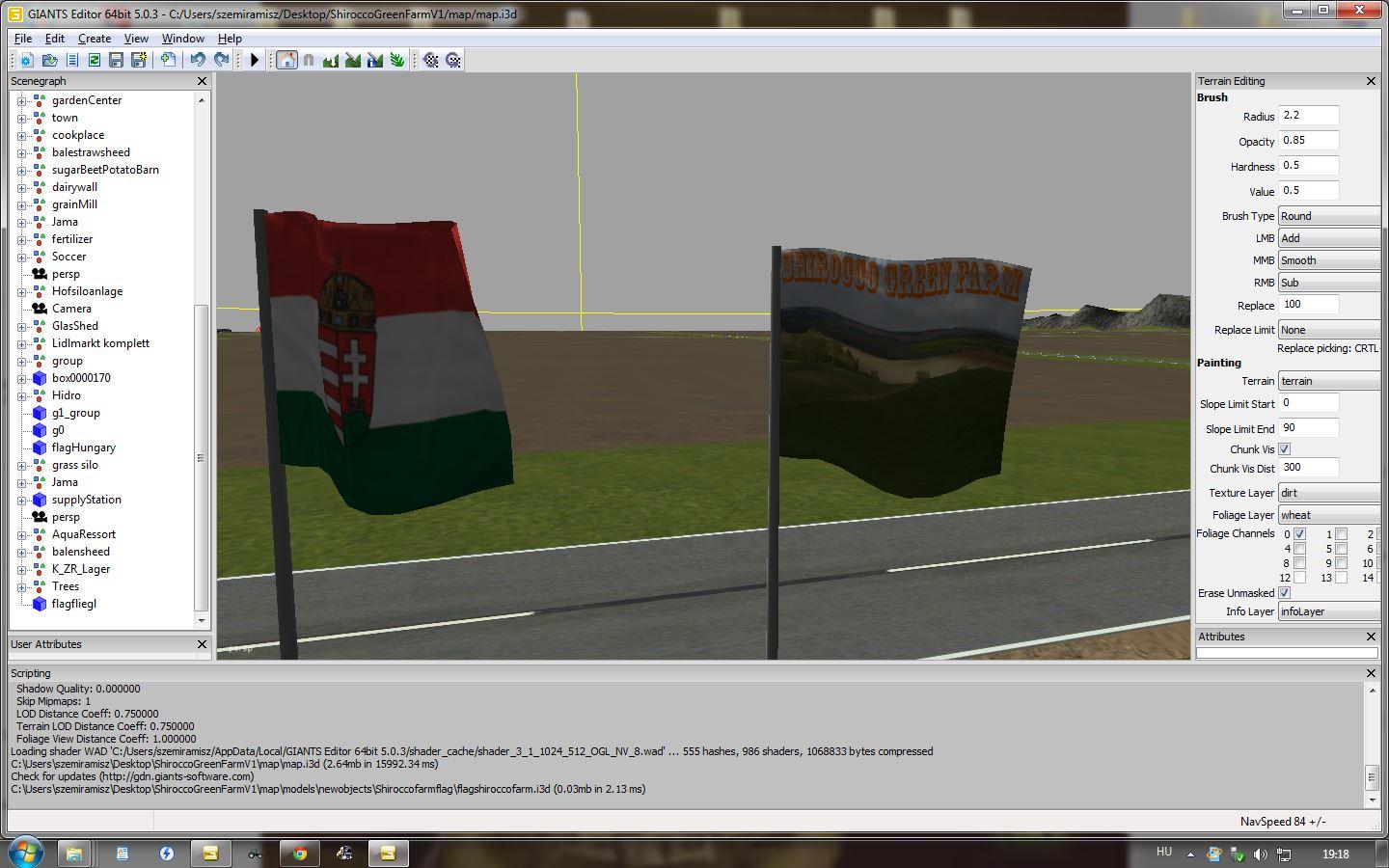Viewport: 1389px width, 868px height.
Task: Toggle the Erase Unmasked checkbox
Action: tap(1284, 593)
